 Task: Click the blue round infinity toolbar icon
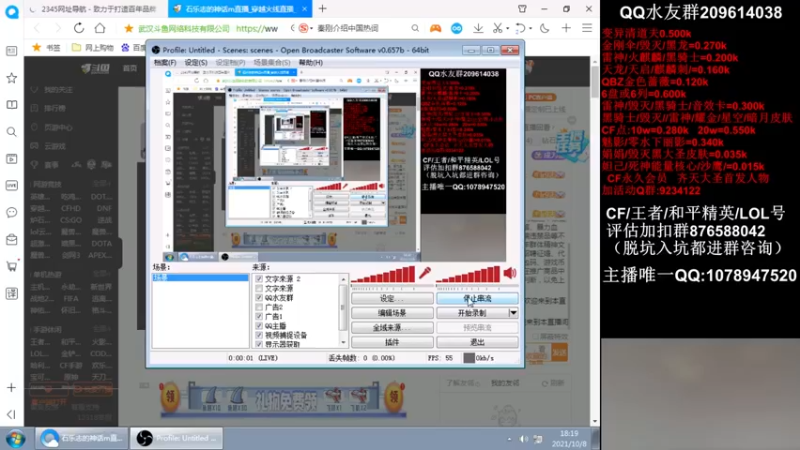tap(457, 28)
